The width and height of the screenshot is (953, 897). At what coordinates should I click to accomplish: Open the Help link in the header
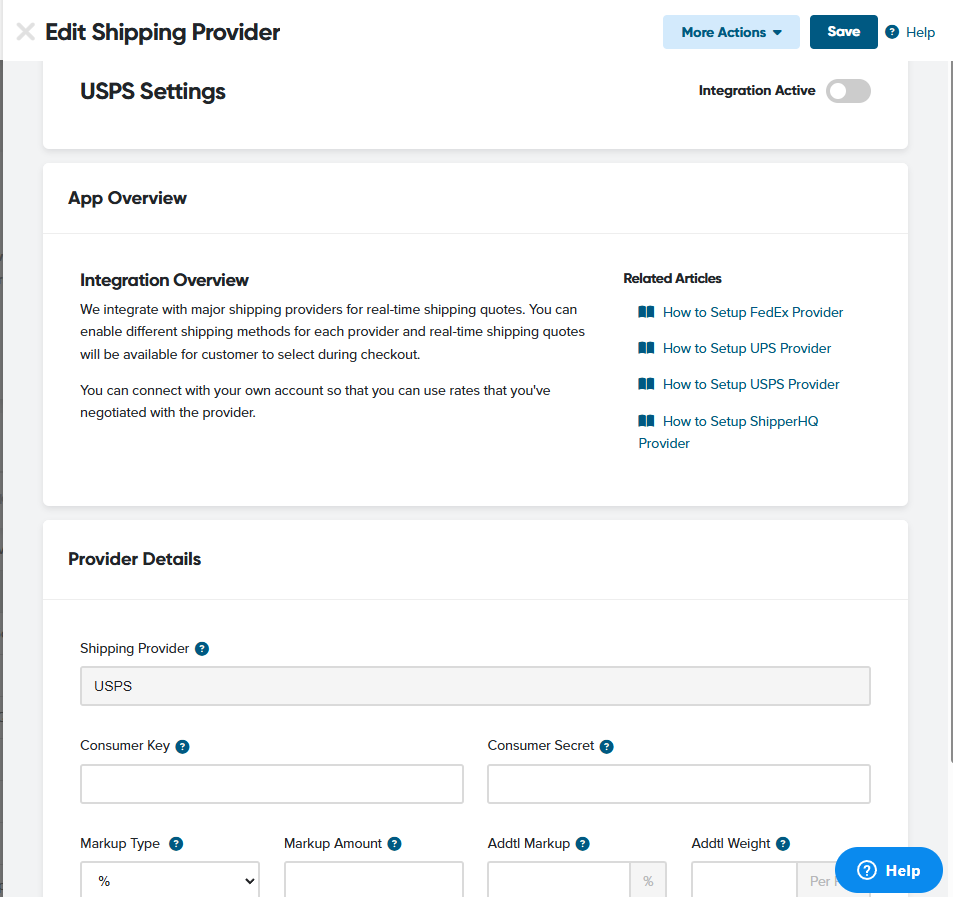tap(910, 32)
